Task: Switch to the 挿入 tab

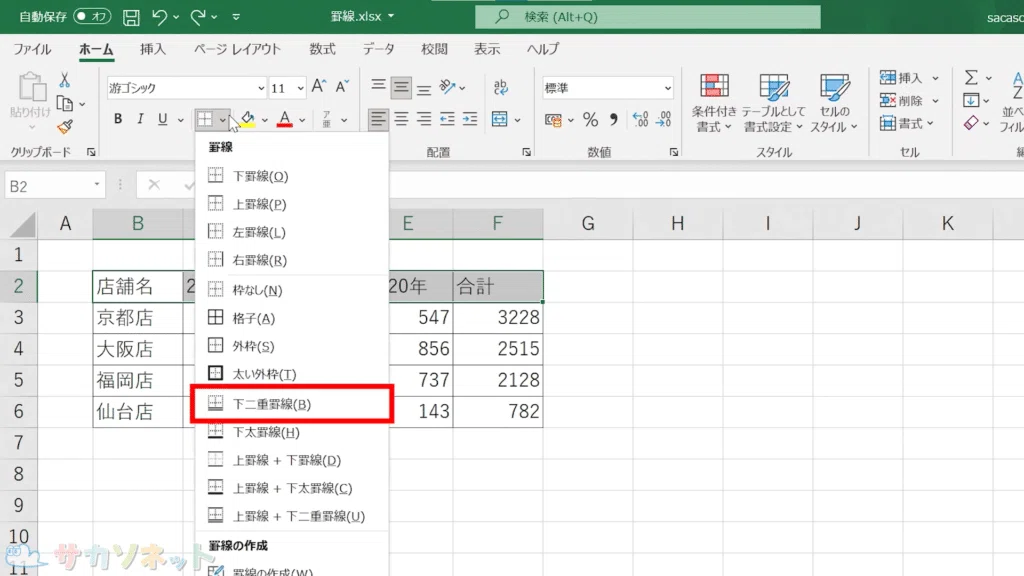Action: click(x=153, y=49)
